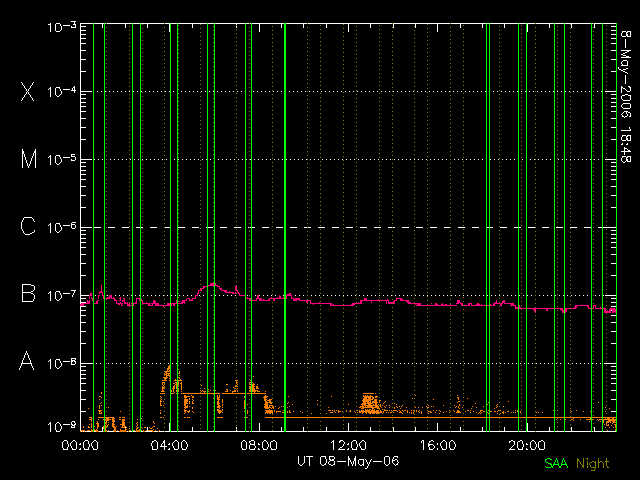Click the 10^-5 y-axis value
Image resolution: width=640 pixels, height=480 pixels.
pos(62,160)
